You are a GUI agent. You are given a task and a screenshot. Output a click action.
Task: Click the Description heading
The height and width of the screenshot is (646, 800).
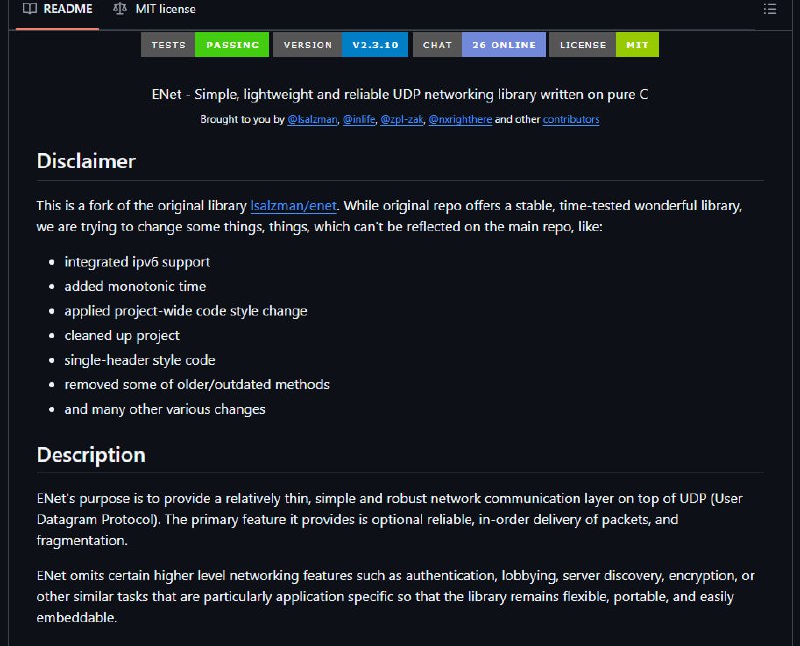click(91, 455)
